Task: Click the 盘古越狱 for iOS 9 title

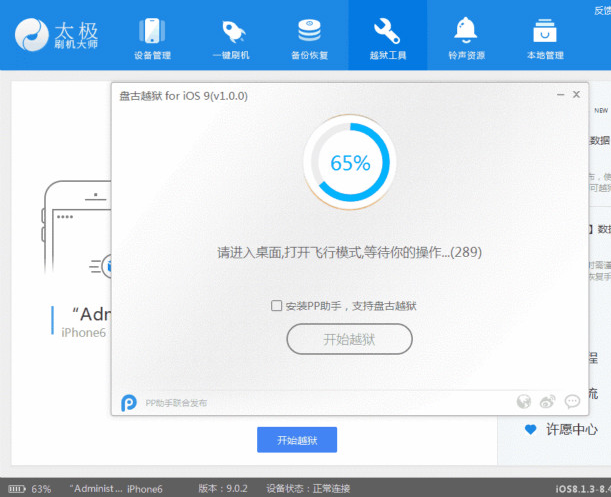Action: (x=183, y=96)
